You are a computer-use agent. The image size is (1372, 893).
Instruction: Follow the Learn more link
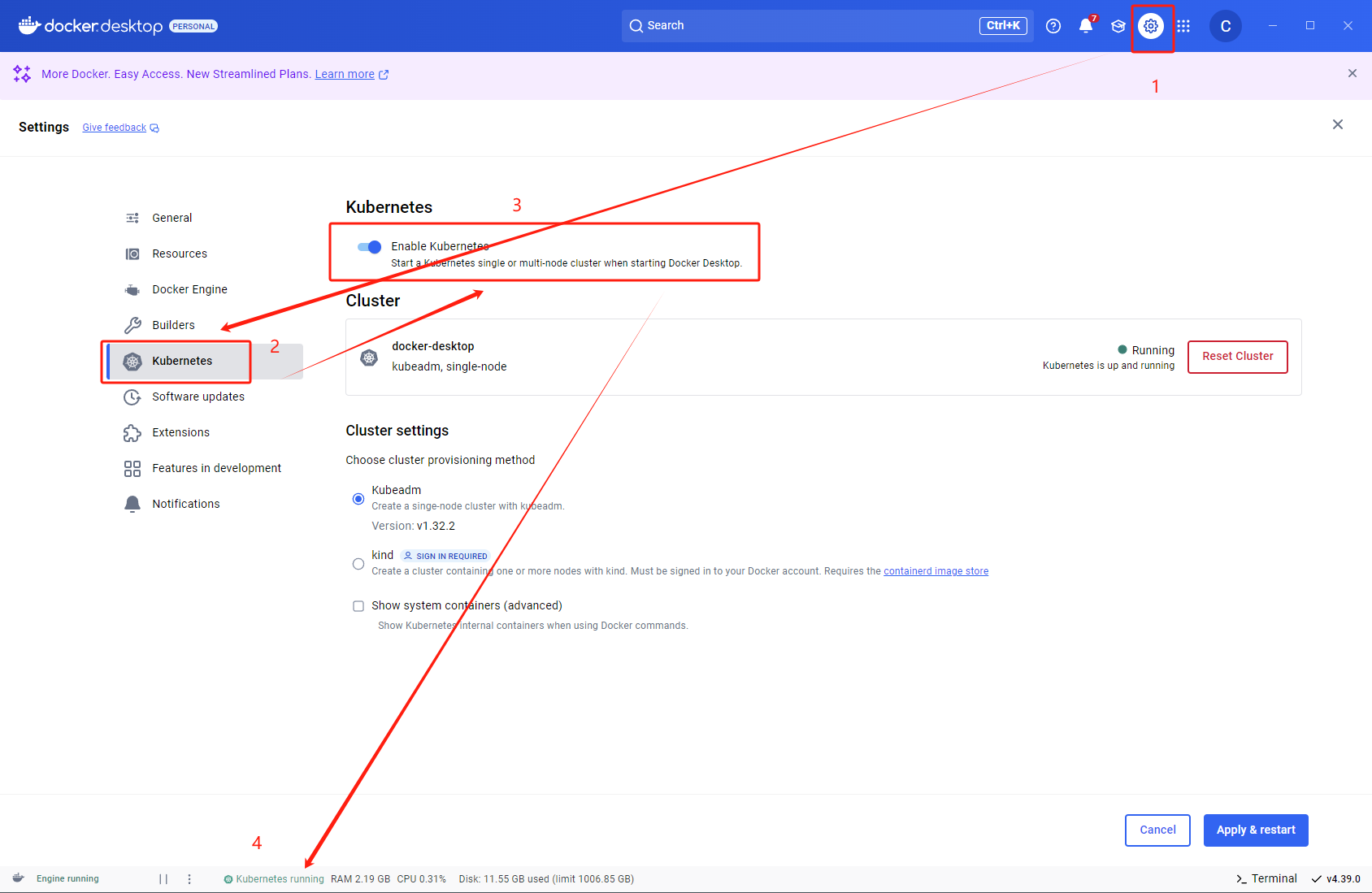click(x=345, y=74)
